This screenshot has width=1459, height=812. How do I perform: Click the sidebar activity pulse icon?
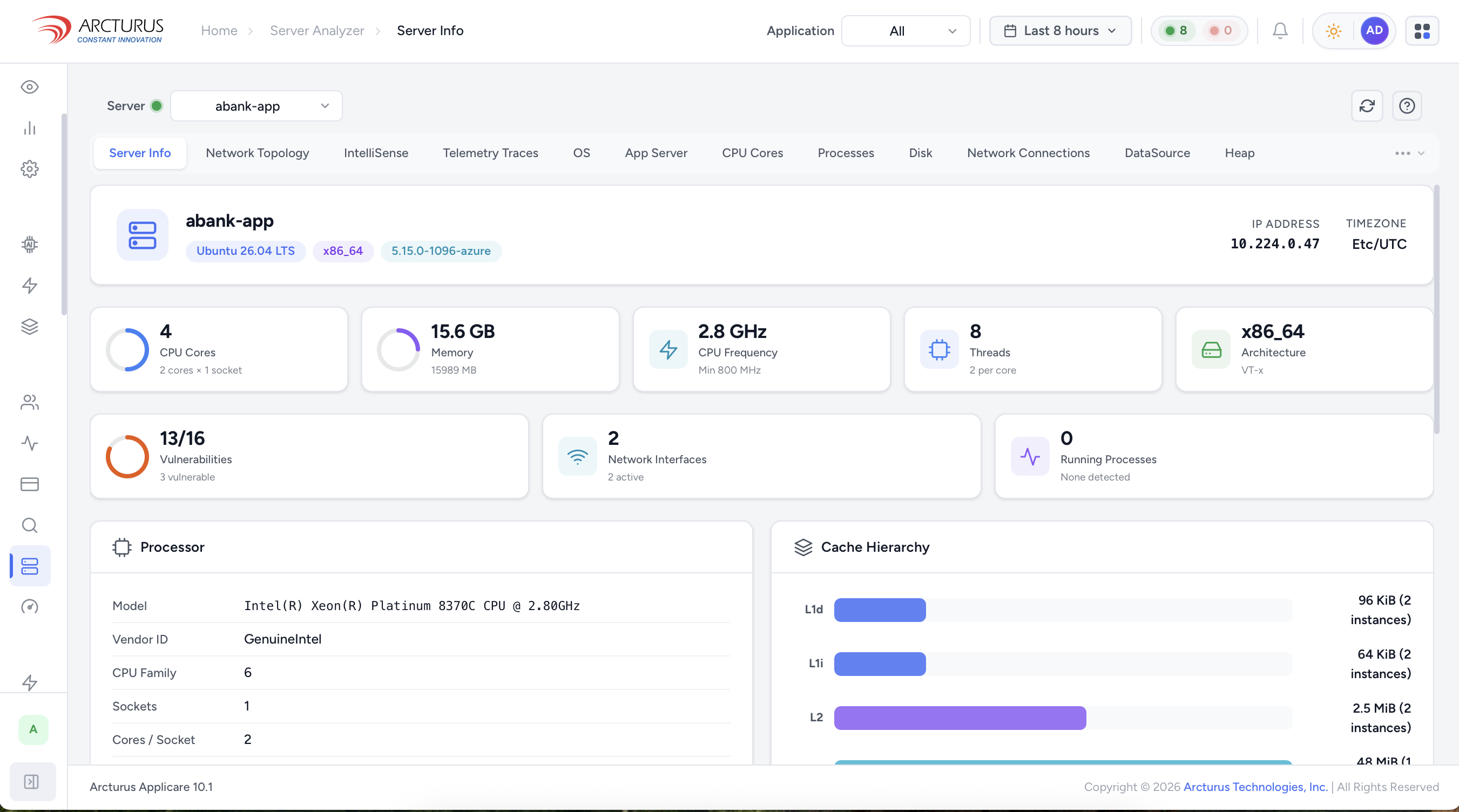pos(30,443)
